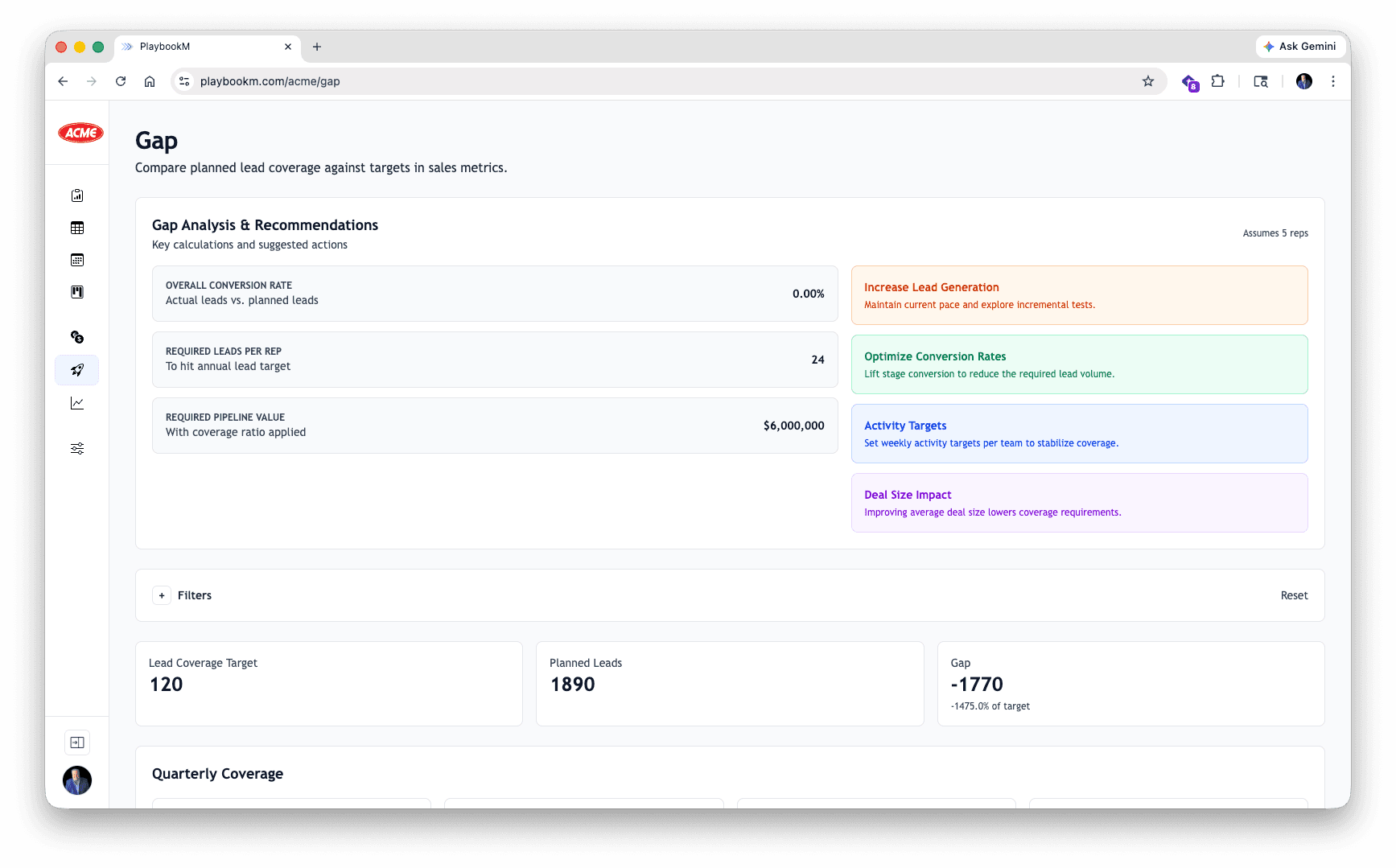Open the table grid sidebar icon
Viewport: 1396px width, 868px height.
coord(77,228)
